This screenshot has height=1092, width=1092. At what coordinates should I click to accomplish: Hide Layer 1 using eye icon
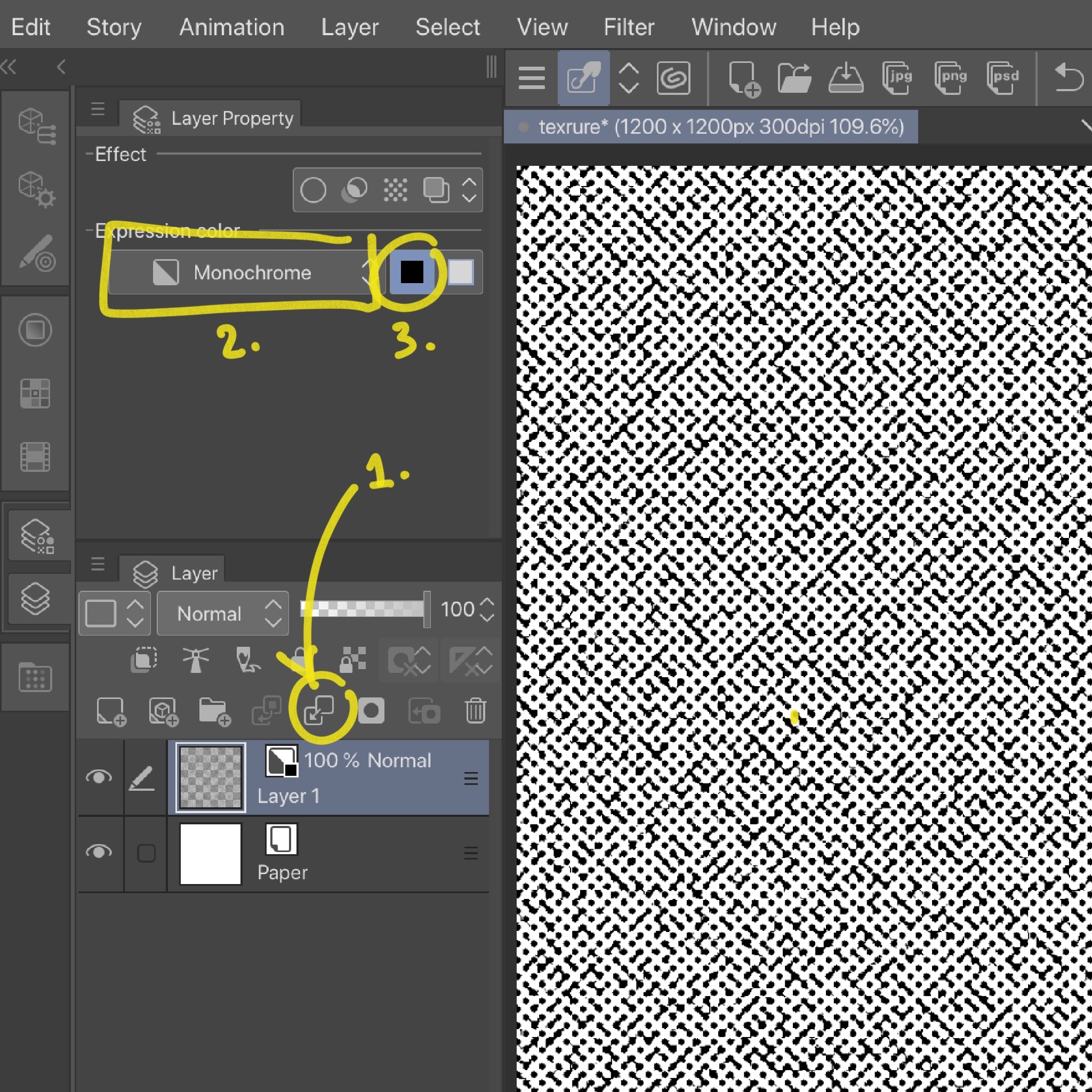point(98,777)
